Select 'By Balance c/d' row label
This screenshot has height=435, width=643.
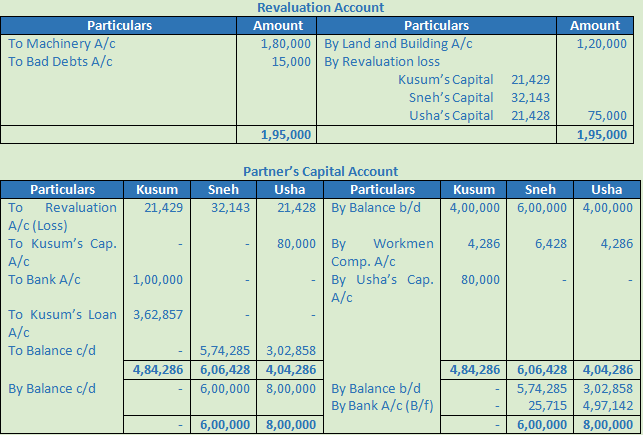tap(52, 388)
